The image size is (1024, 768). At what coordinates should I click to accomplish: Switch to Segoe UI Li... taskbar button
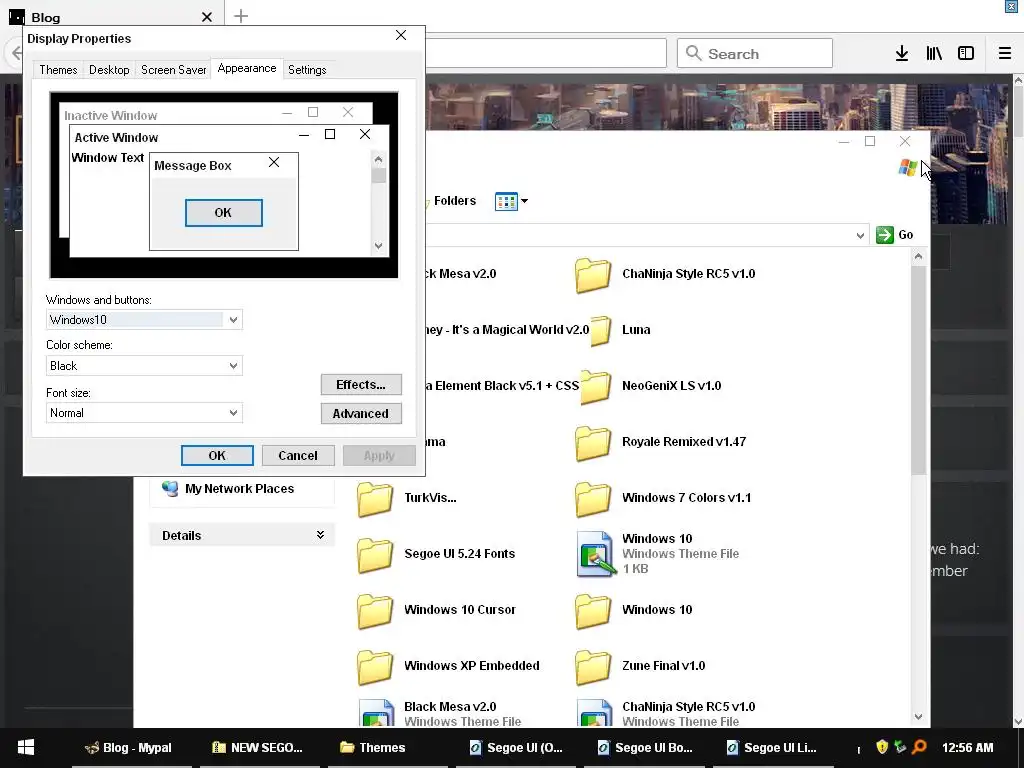tap(771, 748)
